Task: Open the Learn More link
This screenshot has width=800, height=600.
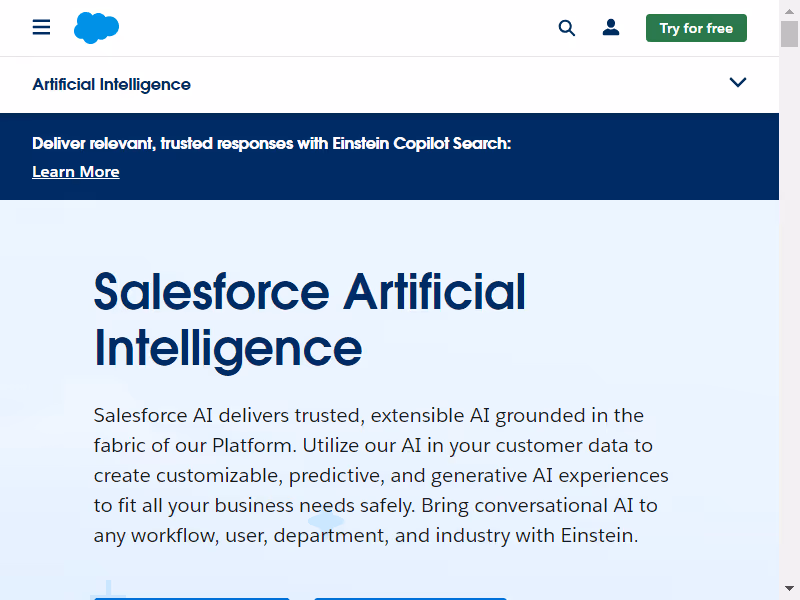Action: click(75, 171)
